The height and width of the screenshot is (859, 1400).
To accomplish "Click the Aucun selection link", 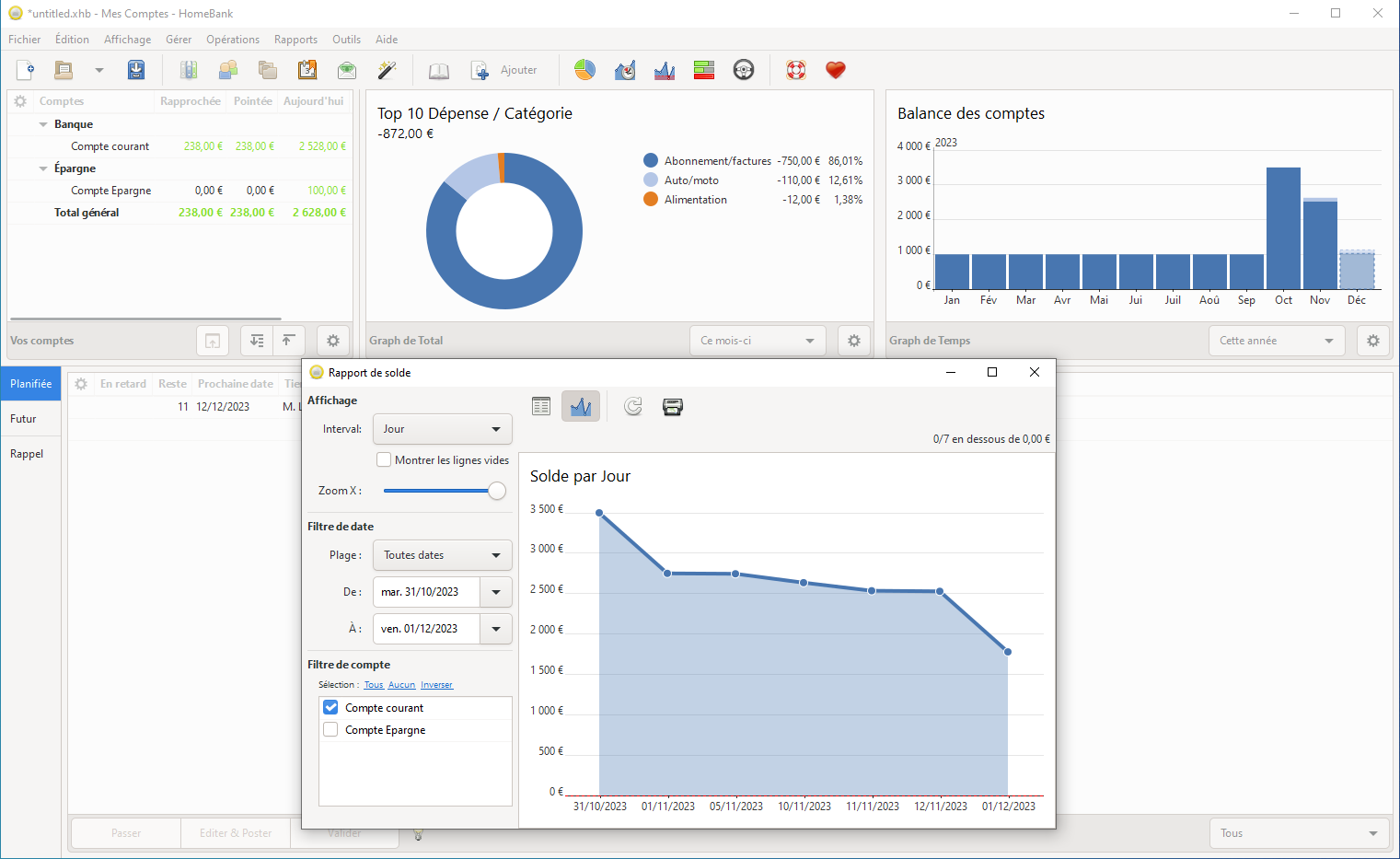I will [x=401, y=685].
